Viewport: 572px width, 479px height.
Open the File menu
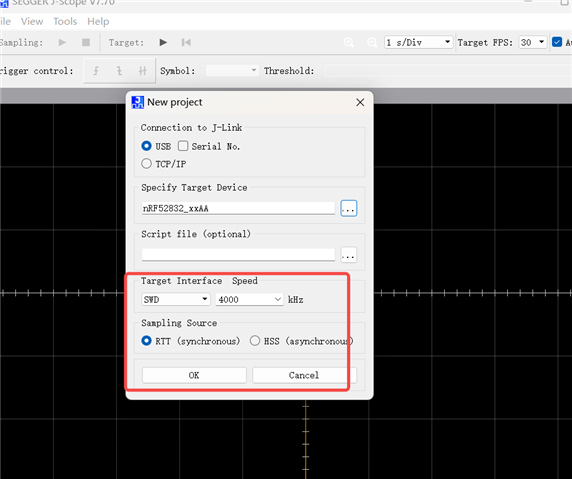[5, 22]
